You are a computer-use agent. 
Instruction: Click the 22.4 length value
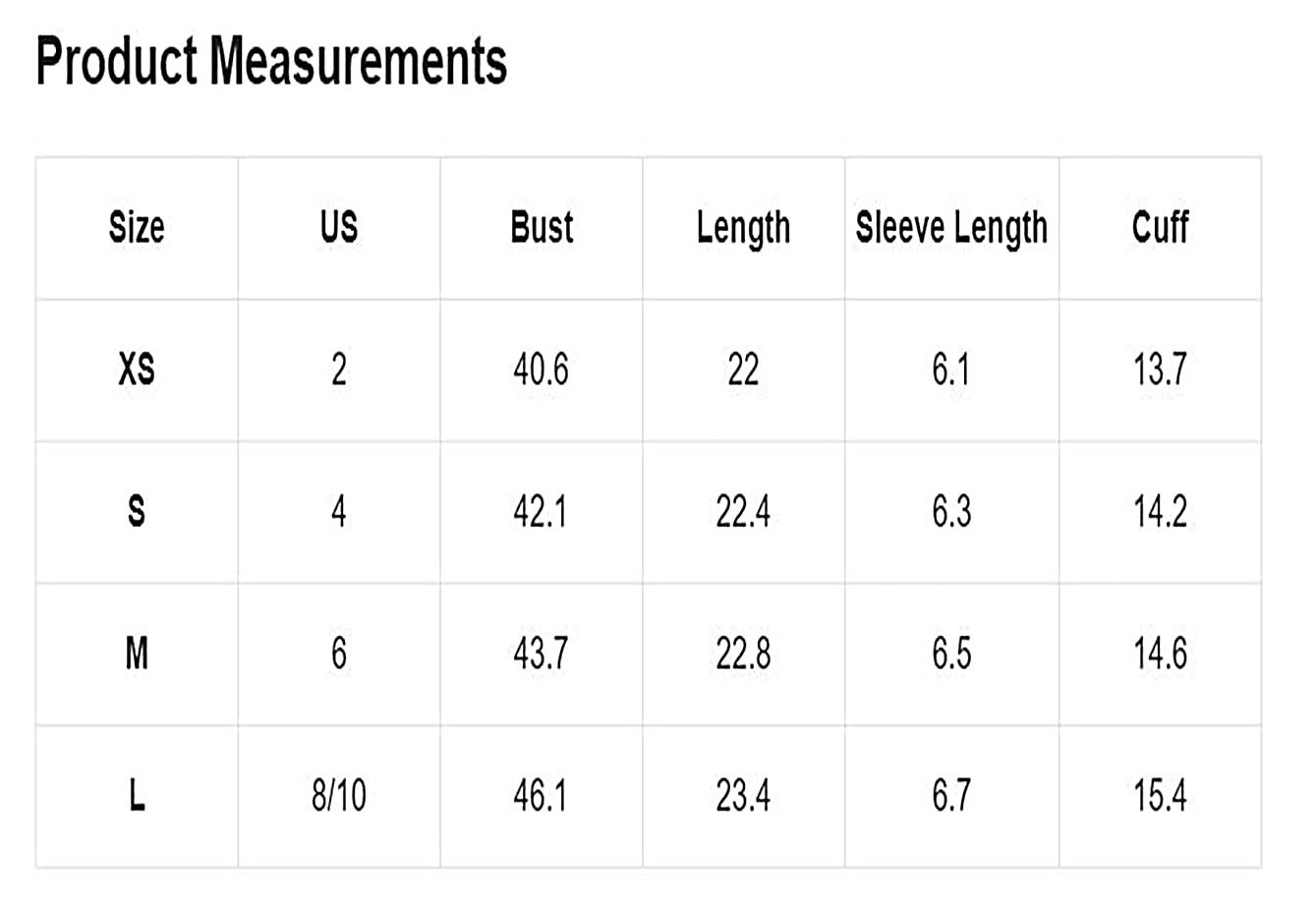(743, 512)
